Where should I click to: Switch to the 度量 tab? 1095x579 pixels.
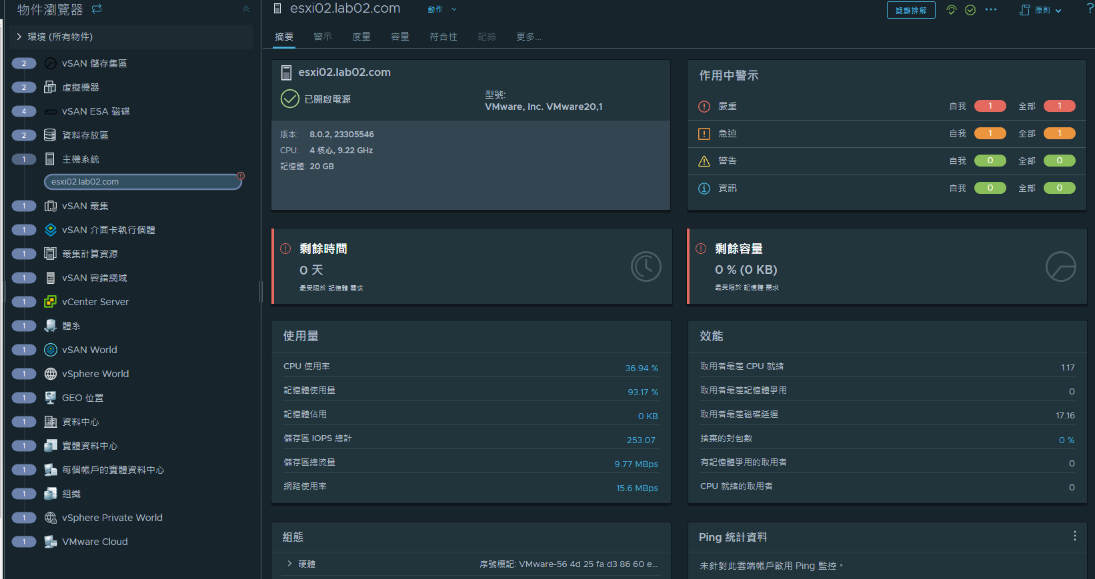(361, 37)
